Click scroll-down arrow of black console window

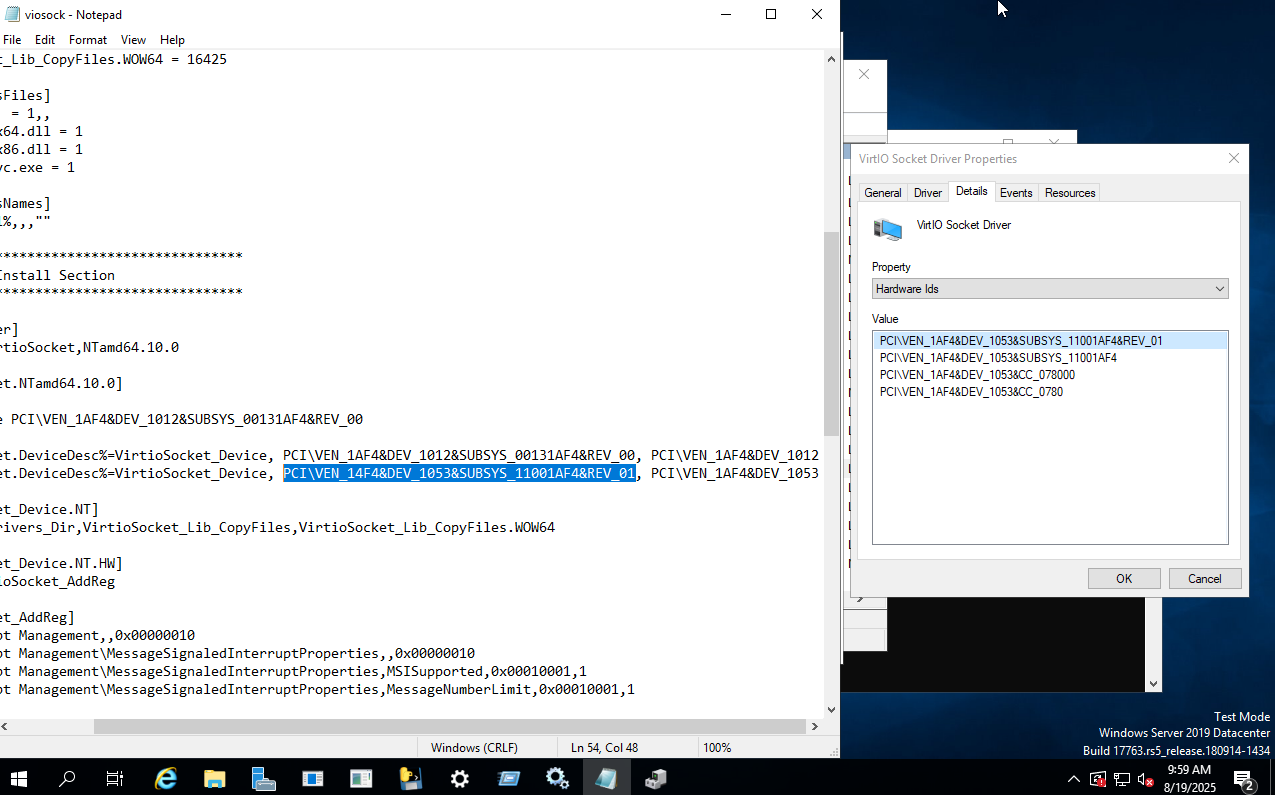coord(1153,684)
